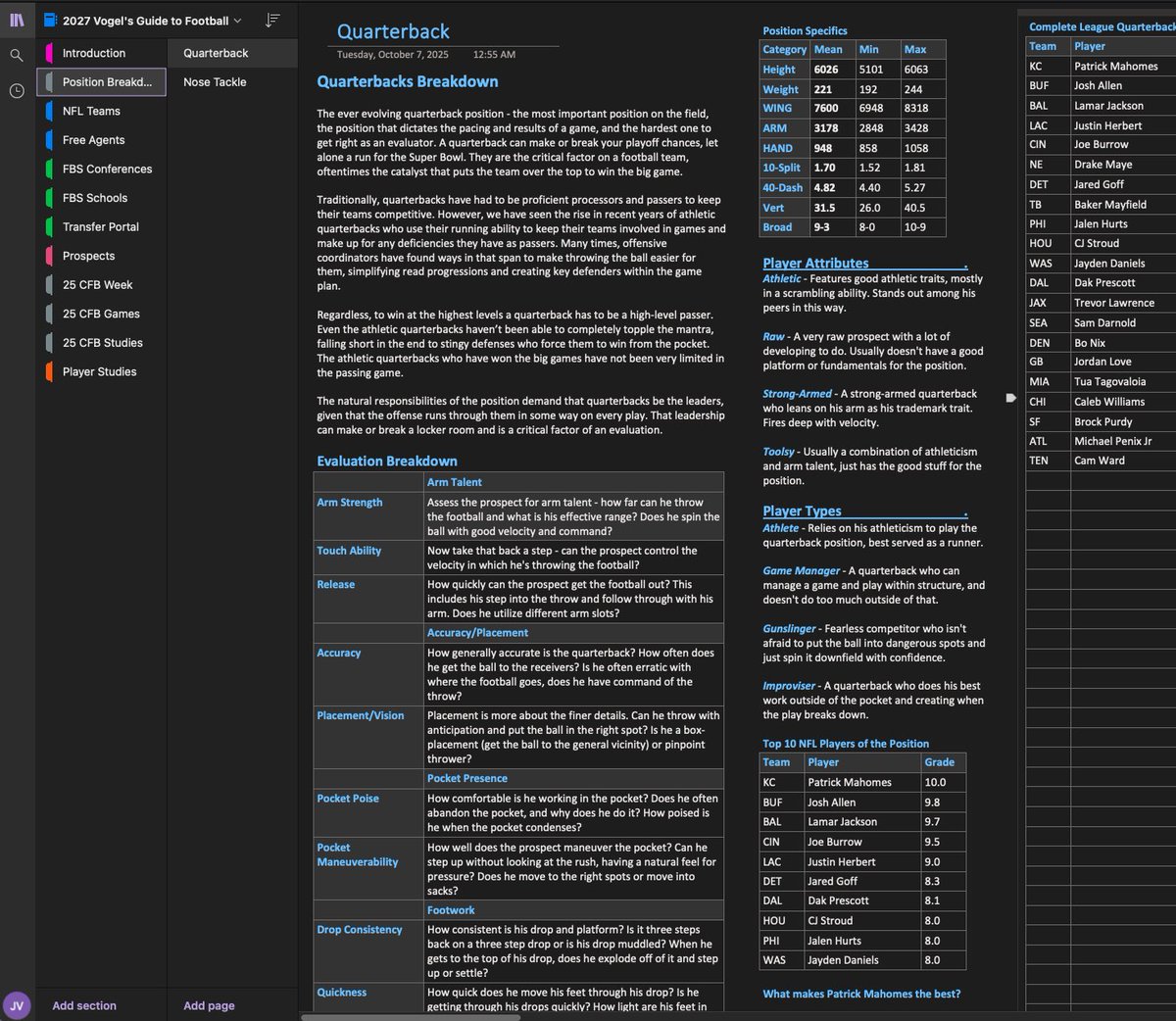Click Patrick Mahomes grade 10.0 cell

pyautogui.click(x=945, y=783)
